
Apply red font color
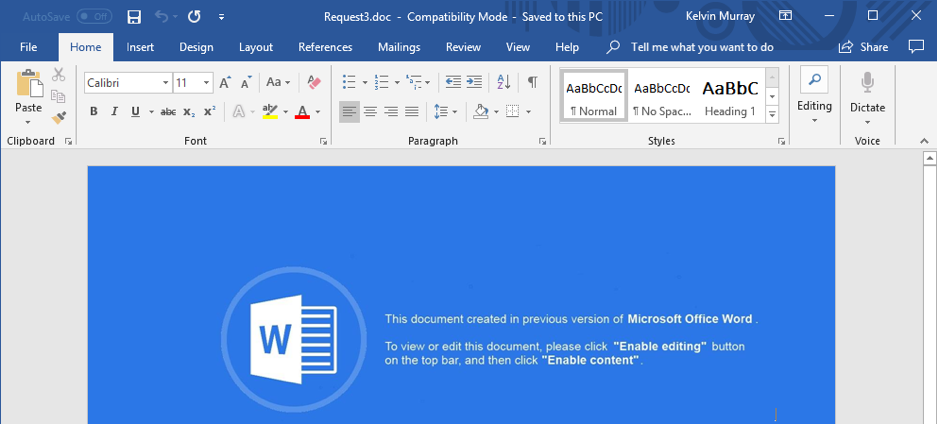tap(302, 112)
